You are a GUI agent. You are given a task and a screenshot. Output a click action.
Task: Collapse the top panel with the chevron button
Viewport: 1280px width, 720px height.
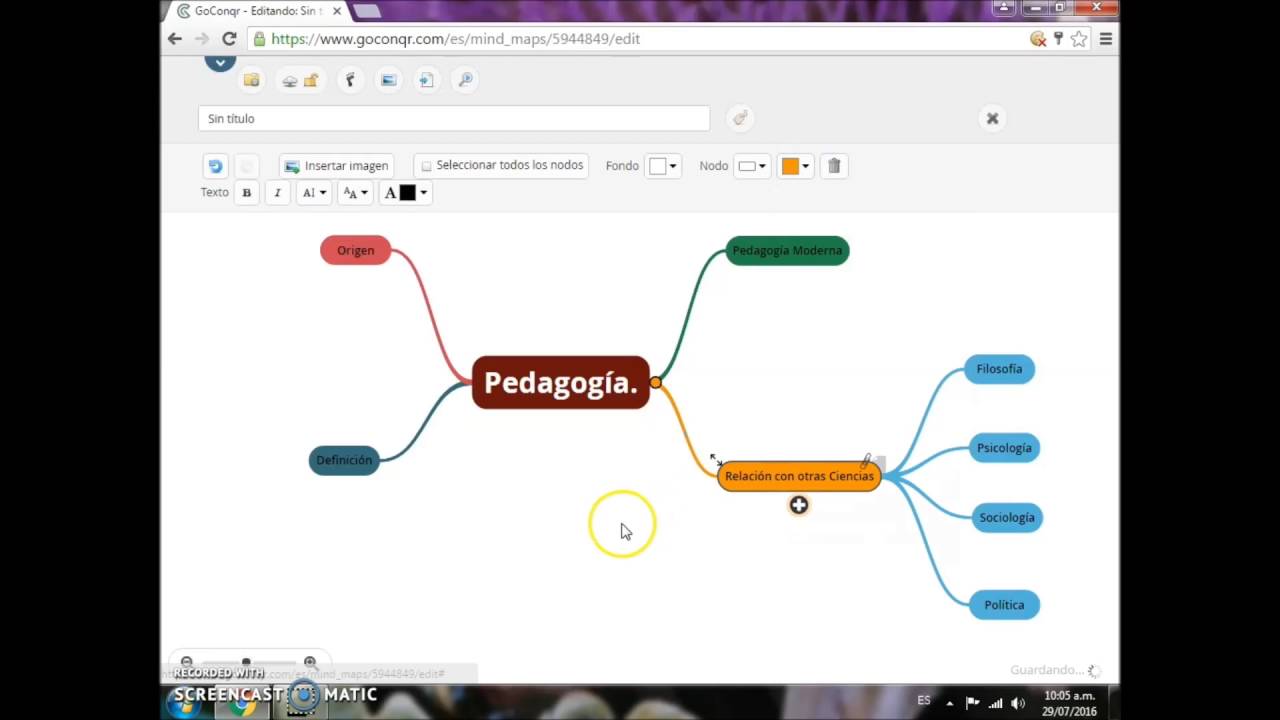click(x=220, y=63)
